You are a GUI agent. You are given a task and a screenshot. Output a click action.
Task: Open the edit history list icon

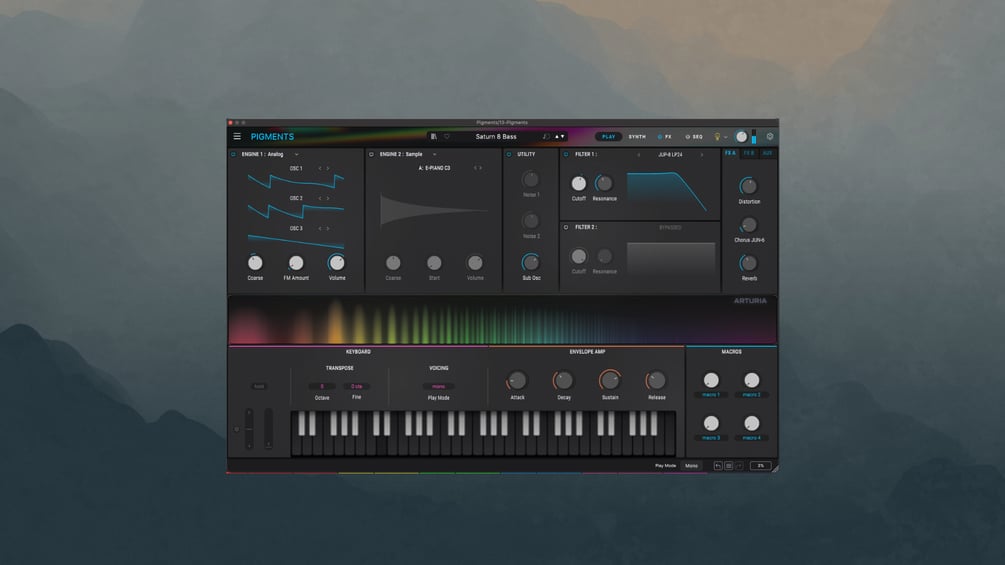pyautogui.click(x=729, y=466)
